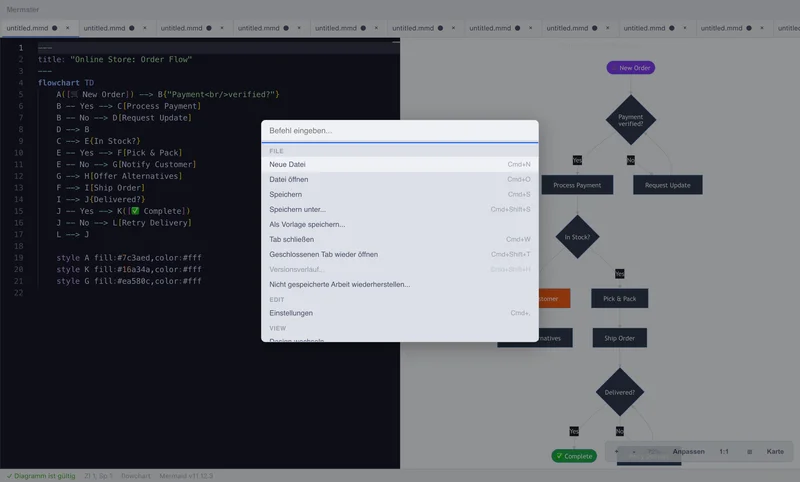
Task: Click the Befehl eingeben search field
Action: [x=399, y=131]
